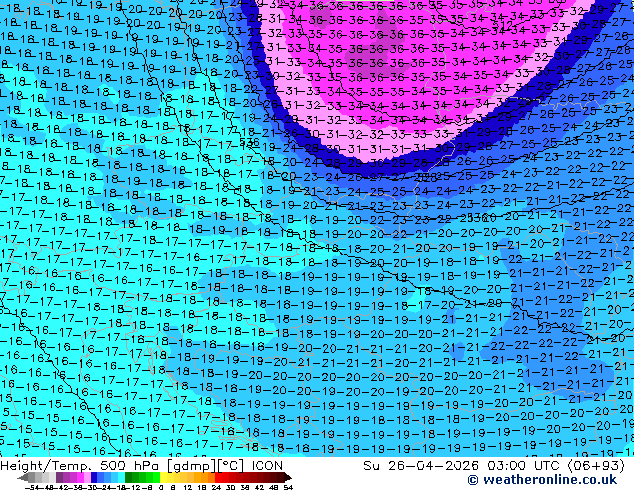Click the ICON model name label

point(267,466)
